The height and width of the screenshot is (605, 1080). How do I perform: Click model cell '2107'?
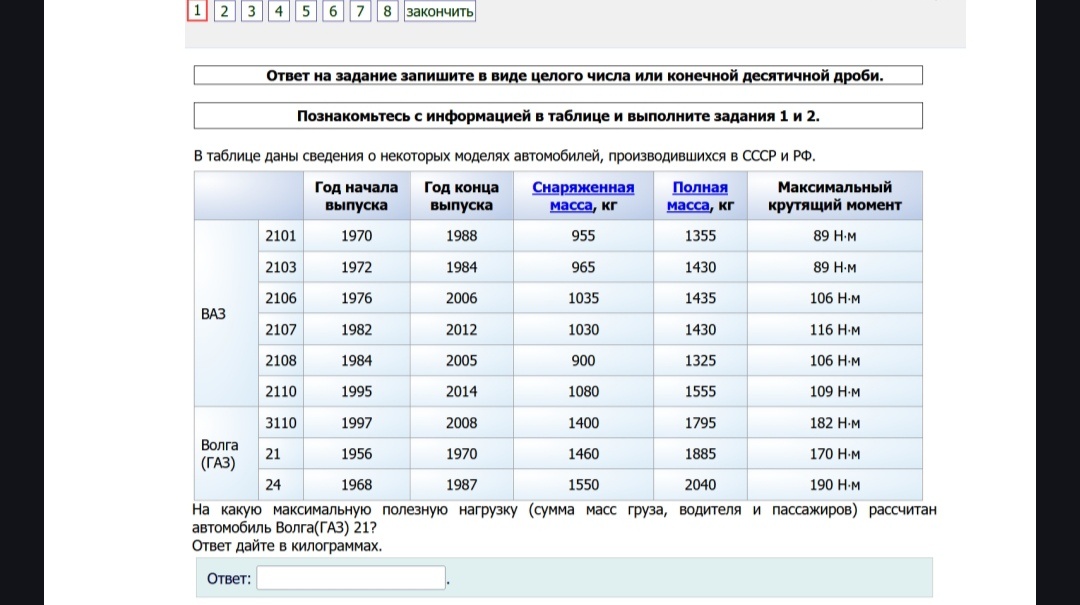tap(281, 329)
